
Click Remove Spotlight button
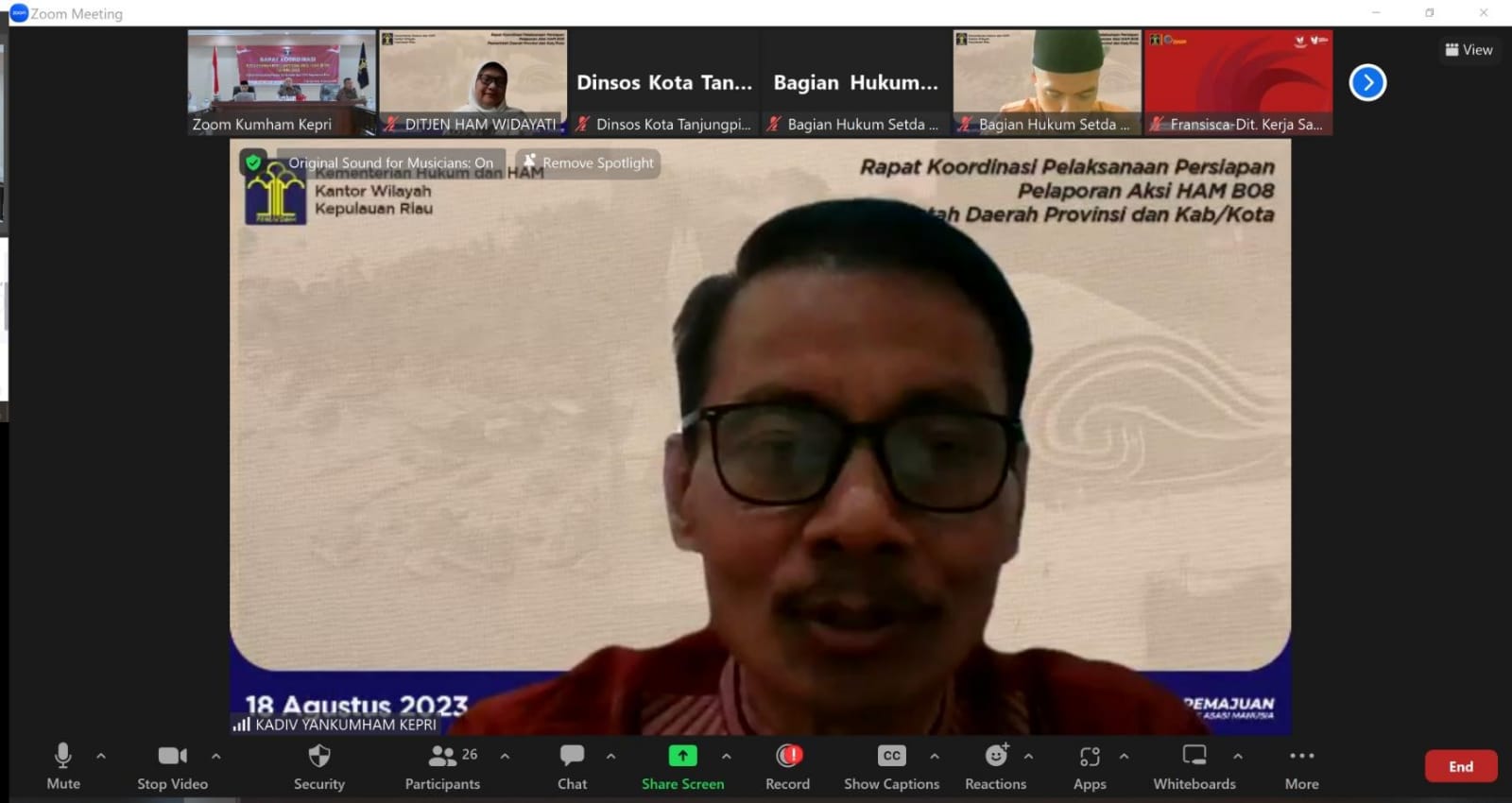(x=588, y=162)
